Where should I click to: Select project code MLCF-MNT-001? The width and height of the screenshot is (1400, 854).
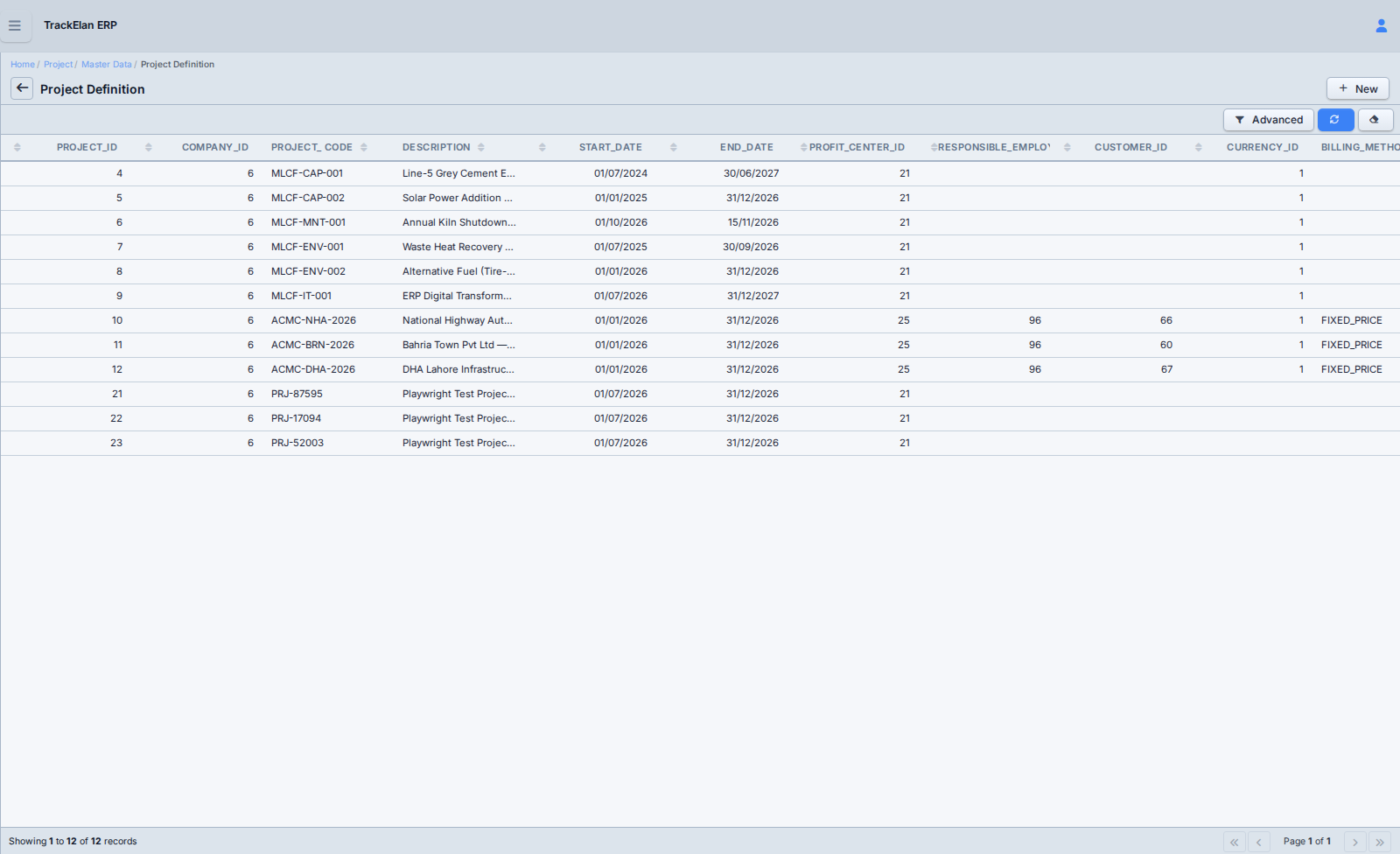[x=308, y=222]
